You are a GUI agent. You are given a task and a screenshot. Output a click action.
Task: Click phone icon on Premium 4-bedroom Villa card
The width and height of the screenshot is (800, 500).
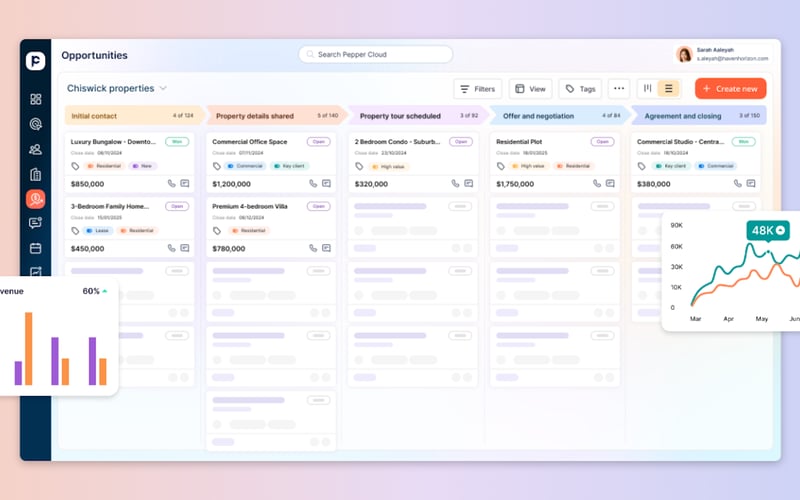click(x=313, y=248)
